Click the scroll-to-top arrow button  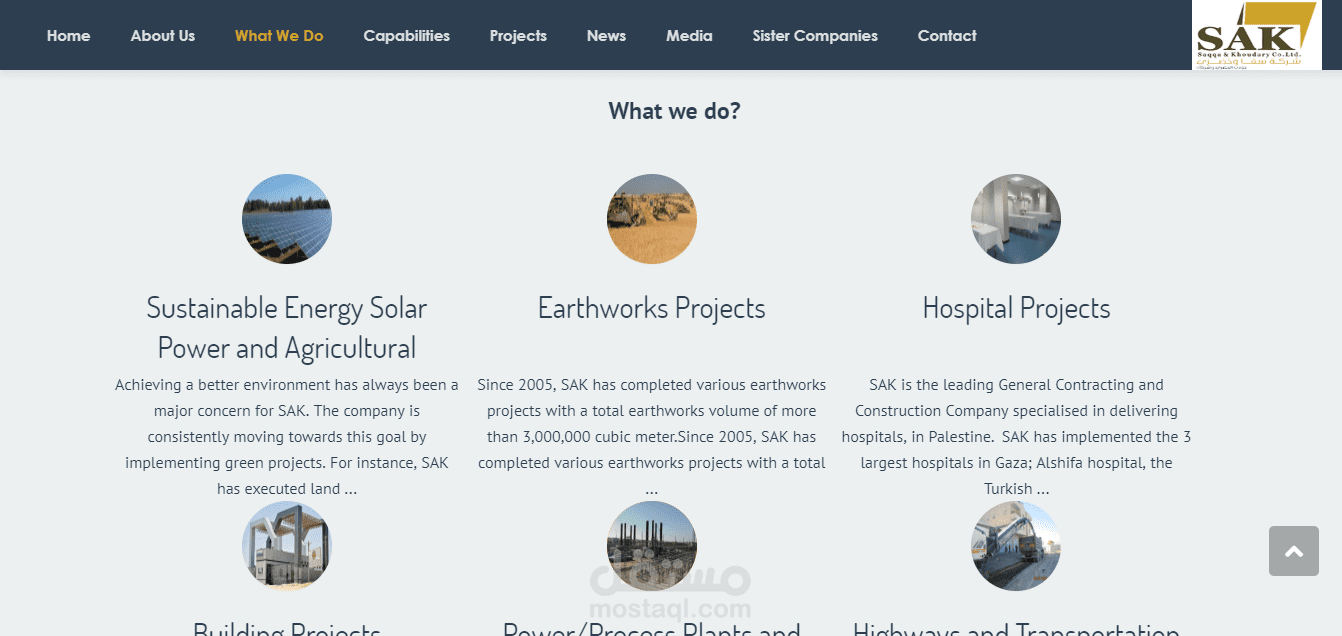tap(1293, 551)
